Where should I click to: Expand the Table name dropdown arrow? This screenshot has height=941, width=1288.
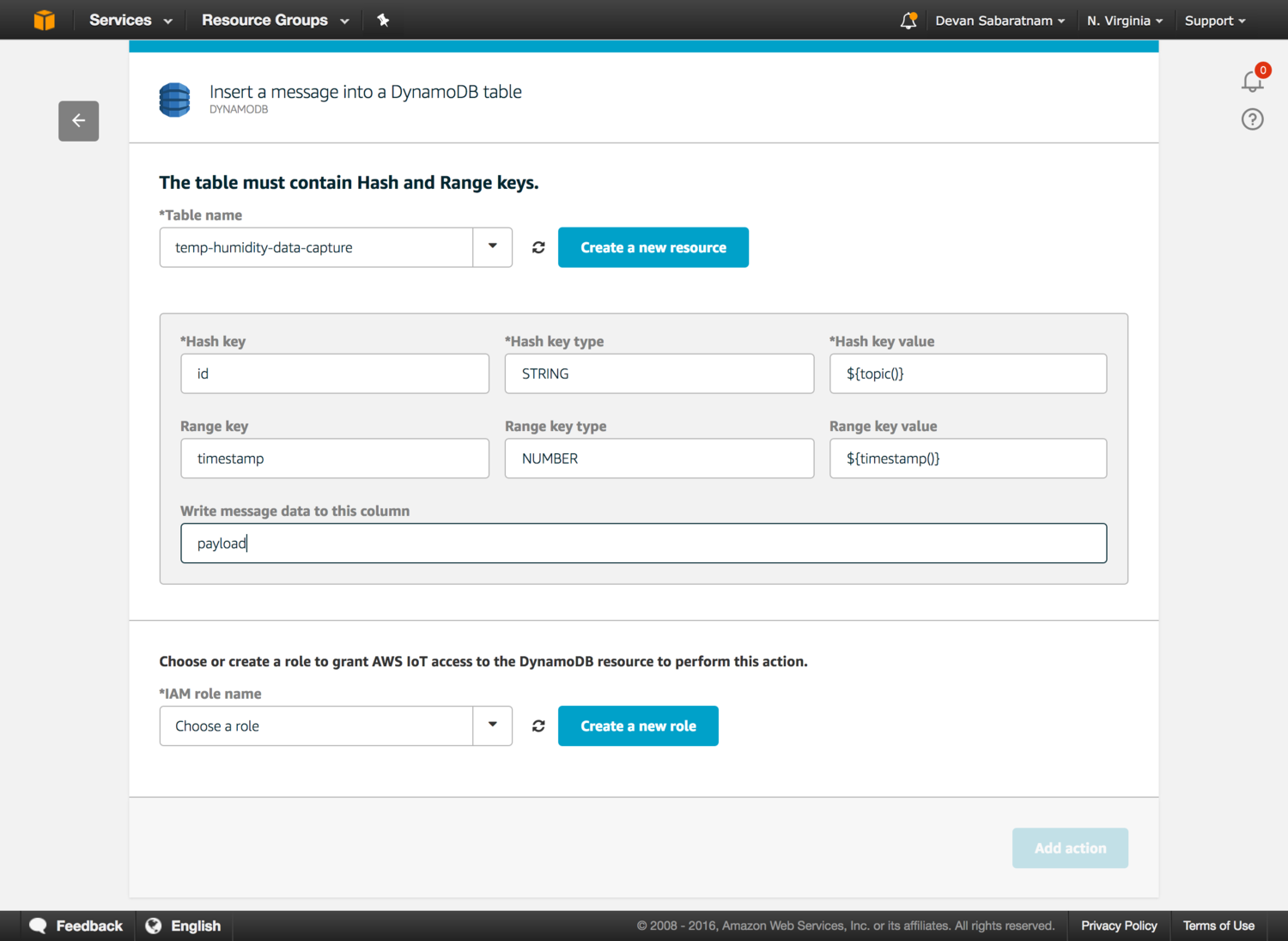[493, 247]
